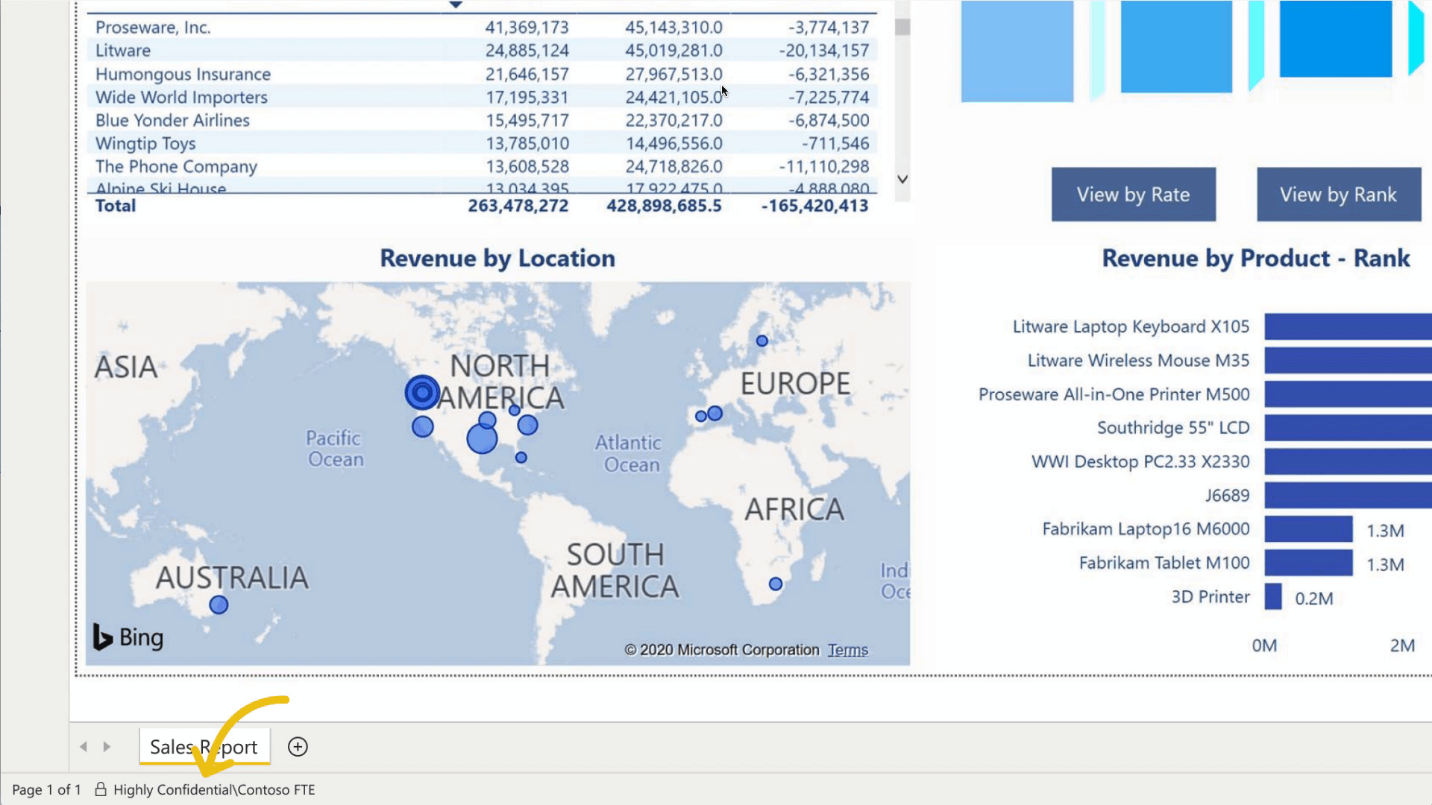
Task: Click View by Rank button
Action: tap(1338, 194)
